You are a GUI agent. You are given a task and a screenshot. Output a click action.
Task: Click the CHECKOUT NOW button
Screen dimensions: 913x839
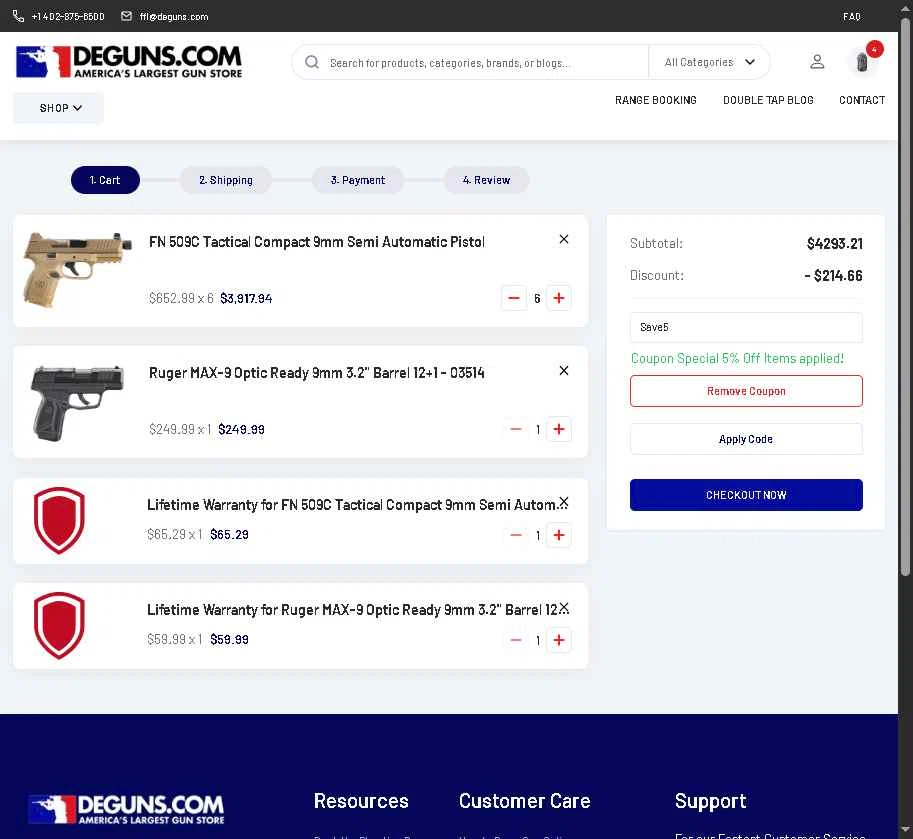(746, 495)
